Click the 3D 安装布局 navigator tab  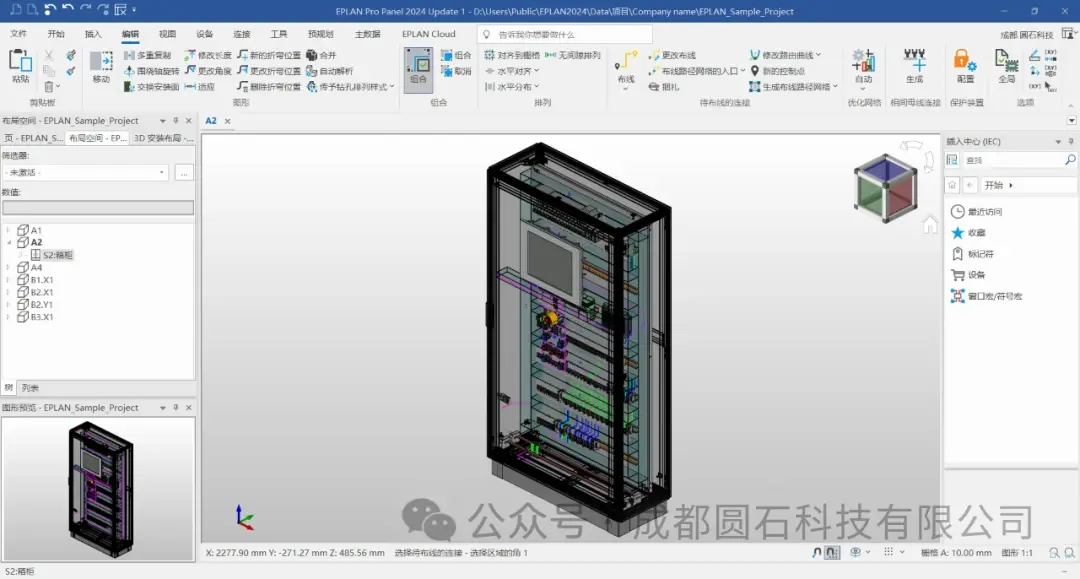coord(163,138)
